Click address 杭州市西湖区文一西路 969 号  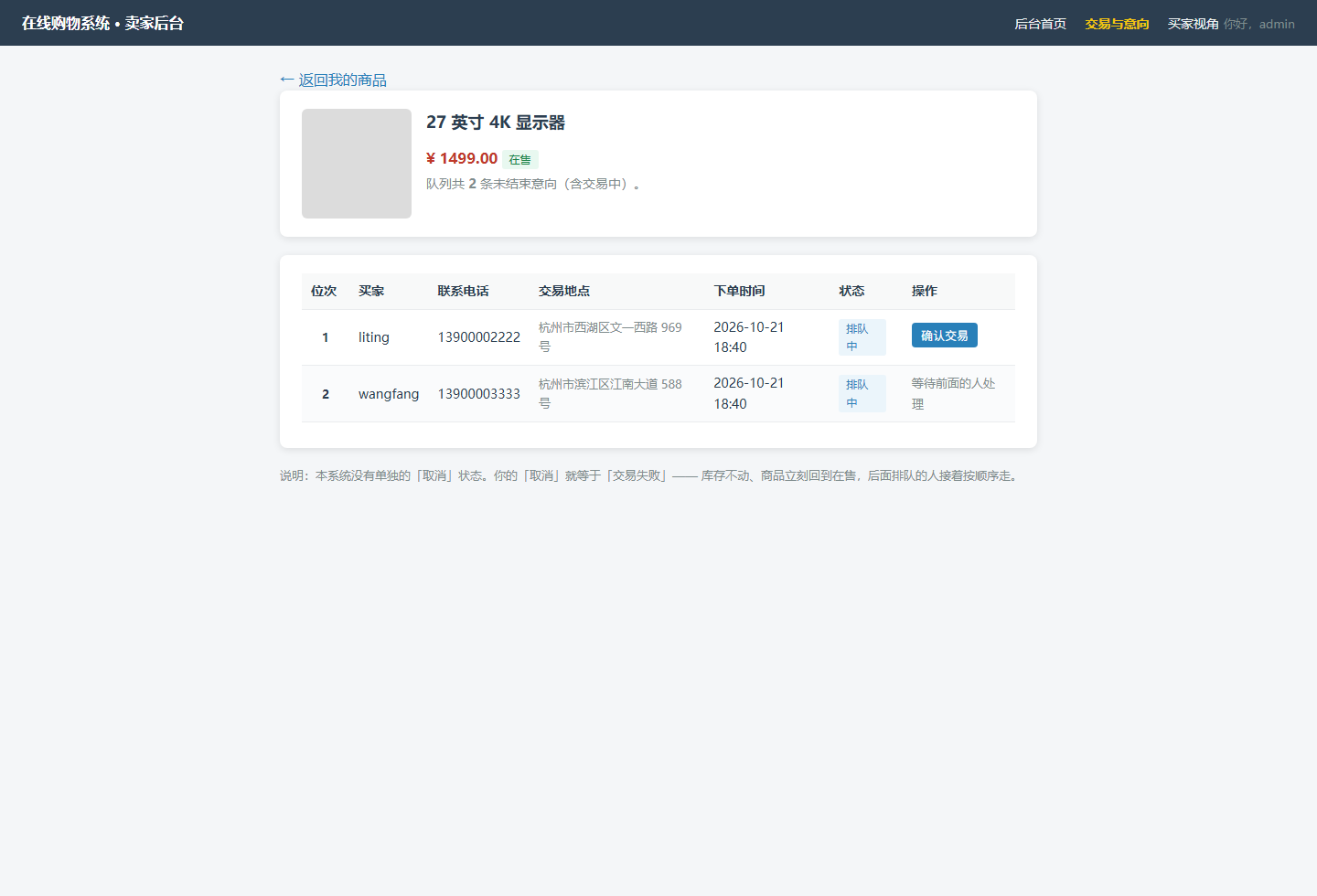610,336
